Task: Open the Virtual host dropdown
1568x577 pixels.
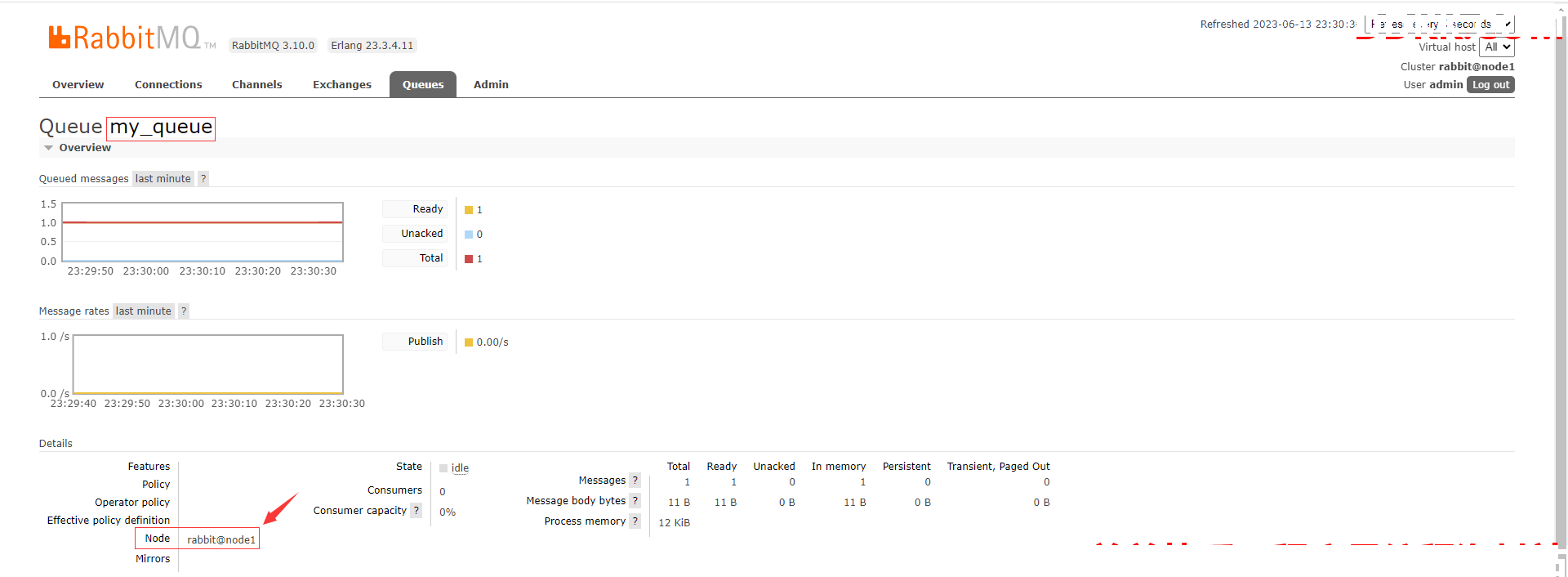Action: coord(1497,47)
